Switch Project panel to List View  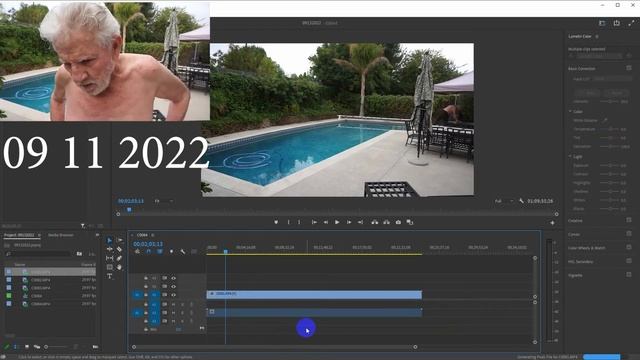pyautogui.click(x=16, y=347)
